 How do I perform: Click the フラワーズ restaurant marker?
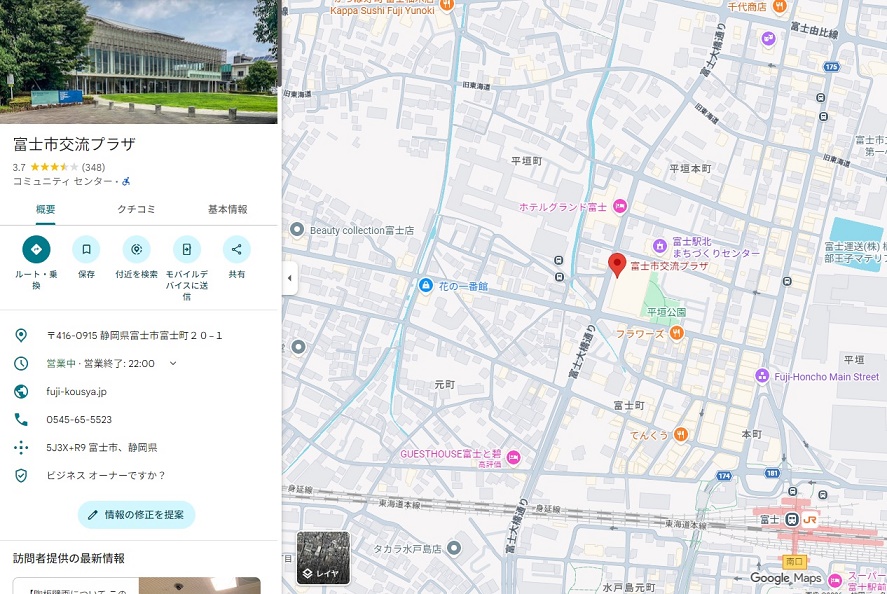pyautogui.click(x=676, y=333)
